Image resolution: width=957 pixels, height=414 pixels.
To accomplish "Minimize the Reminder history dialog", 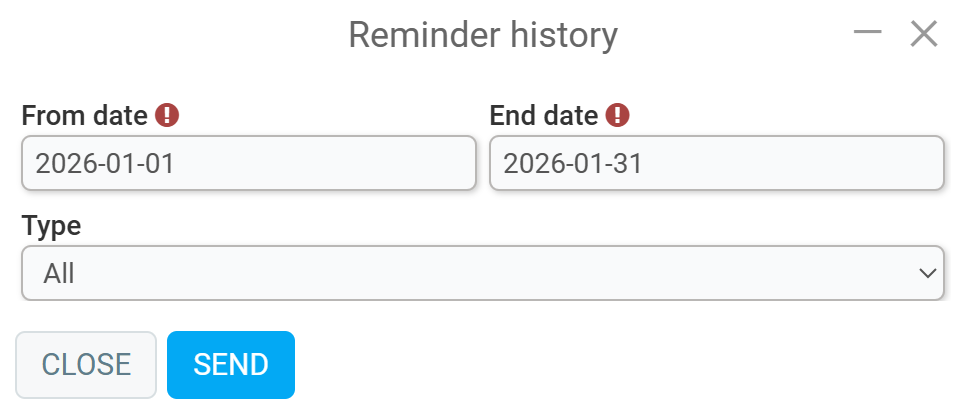I will coord(867,34).
